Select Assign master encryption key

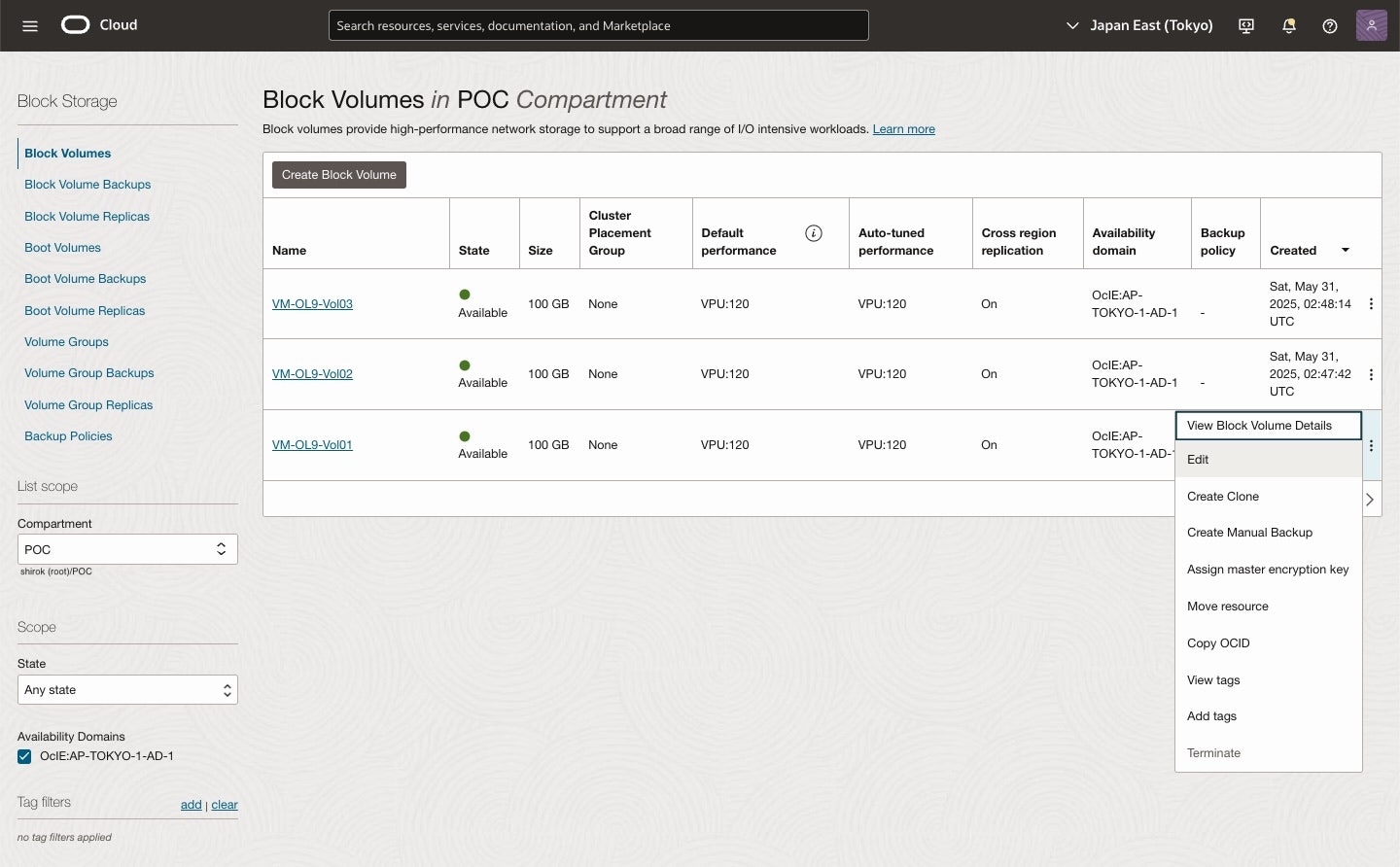click(1269, 570)
